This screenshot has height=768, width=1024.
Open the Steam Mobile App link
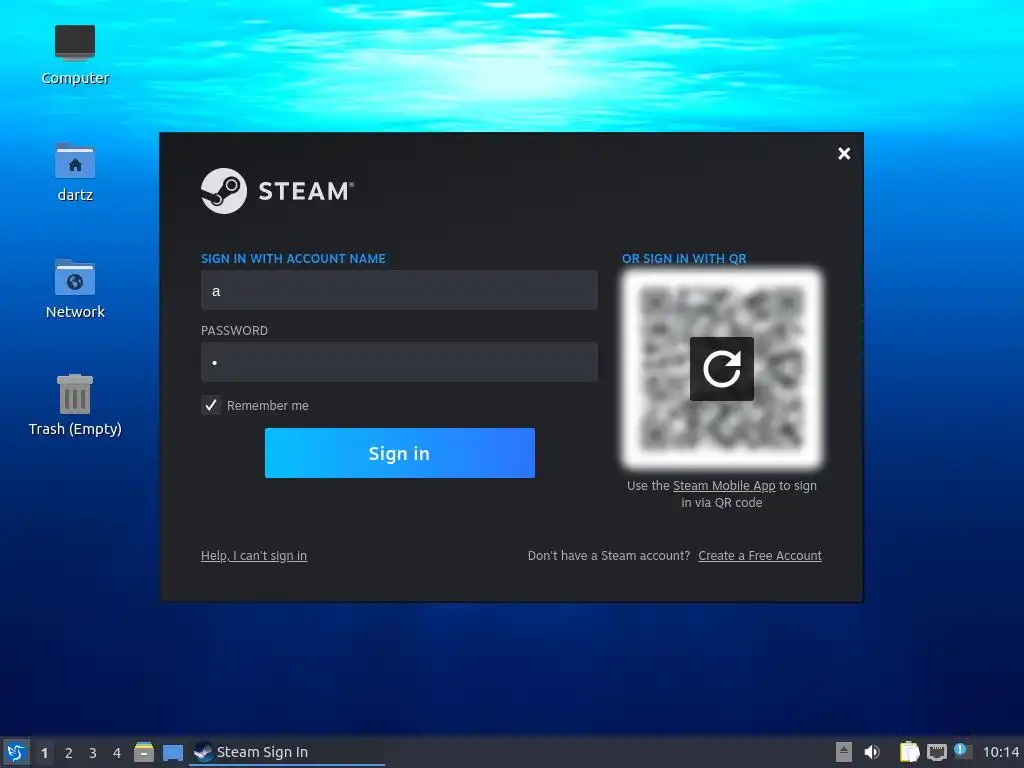point(724,486)
